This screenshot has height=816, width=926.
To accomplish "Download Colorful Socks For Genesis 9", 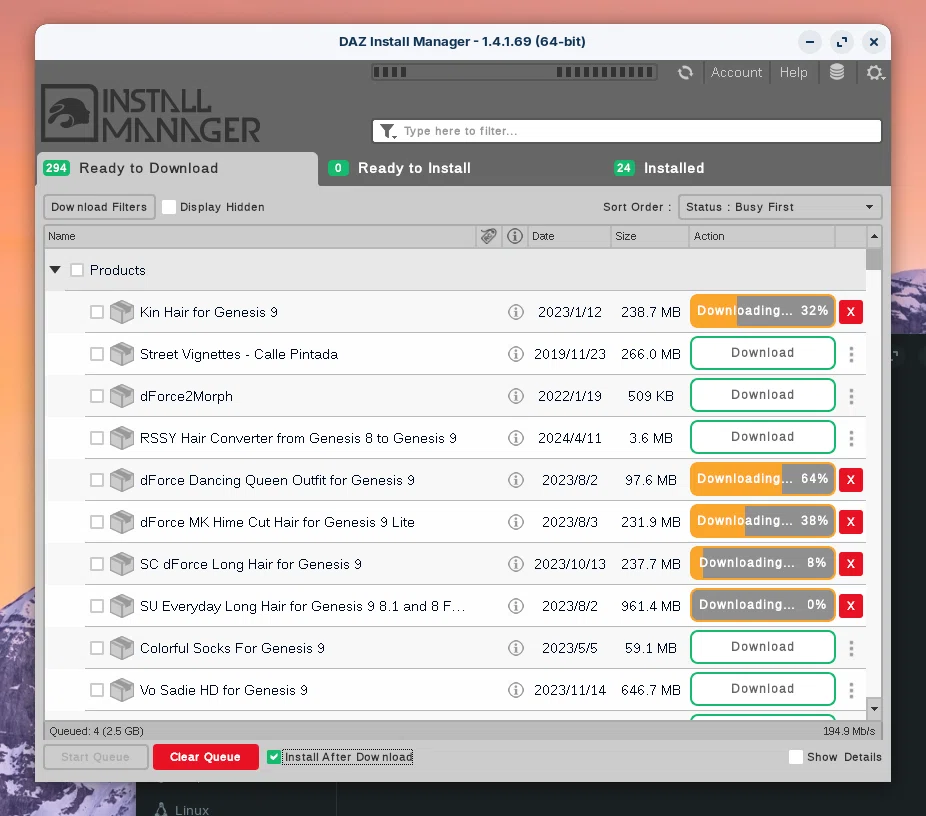I will tap(762, 647).
